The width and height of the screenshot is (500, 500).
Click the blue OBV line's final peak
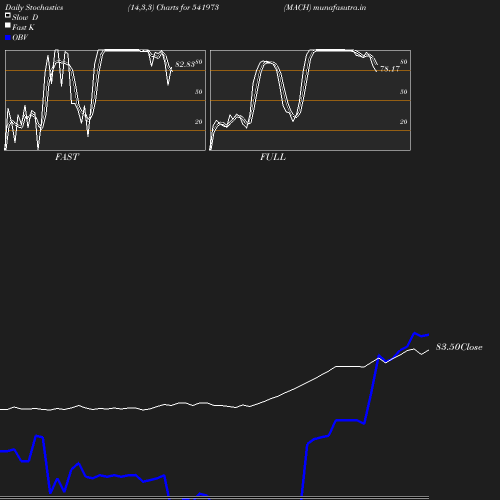point(415,333)
